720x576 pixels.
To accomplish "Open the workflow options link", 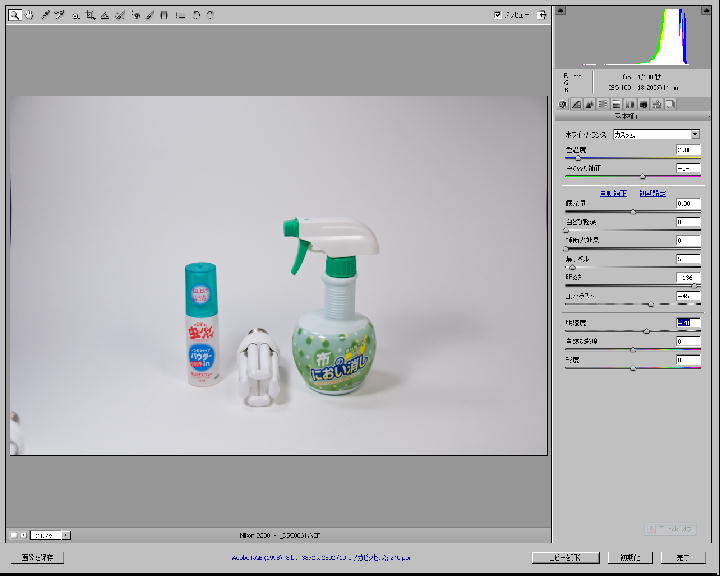I will [x=320, y=557].
